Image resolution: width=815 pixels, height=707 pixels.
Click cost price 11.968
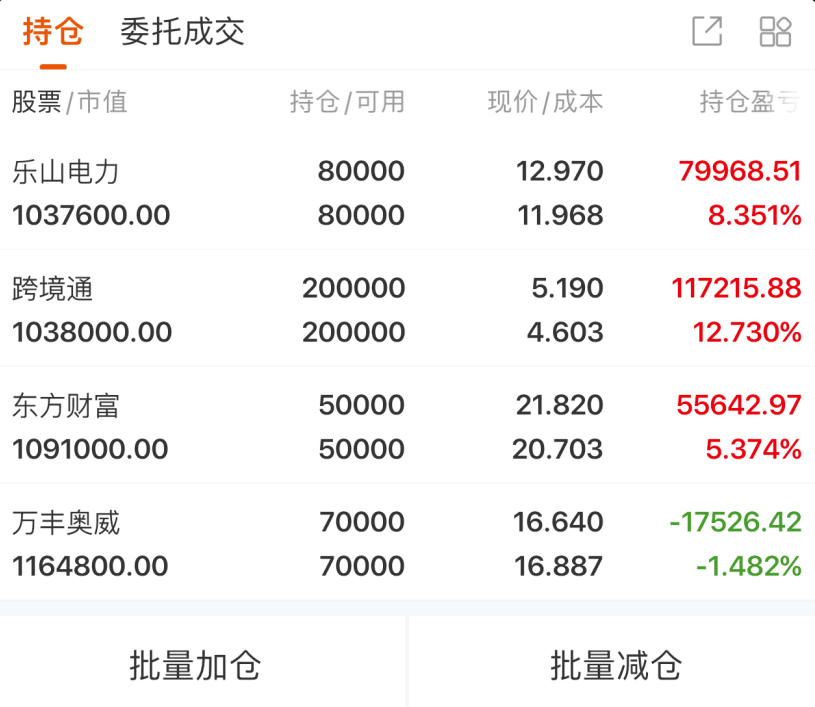(x=560, y=215)
